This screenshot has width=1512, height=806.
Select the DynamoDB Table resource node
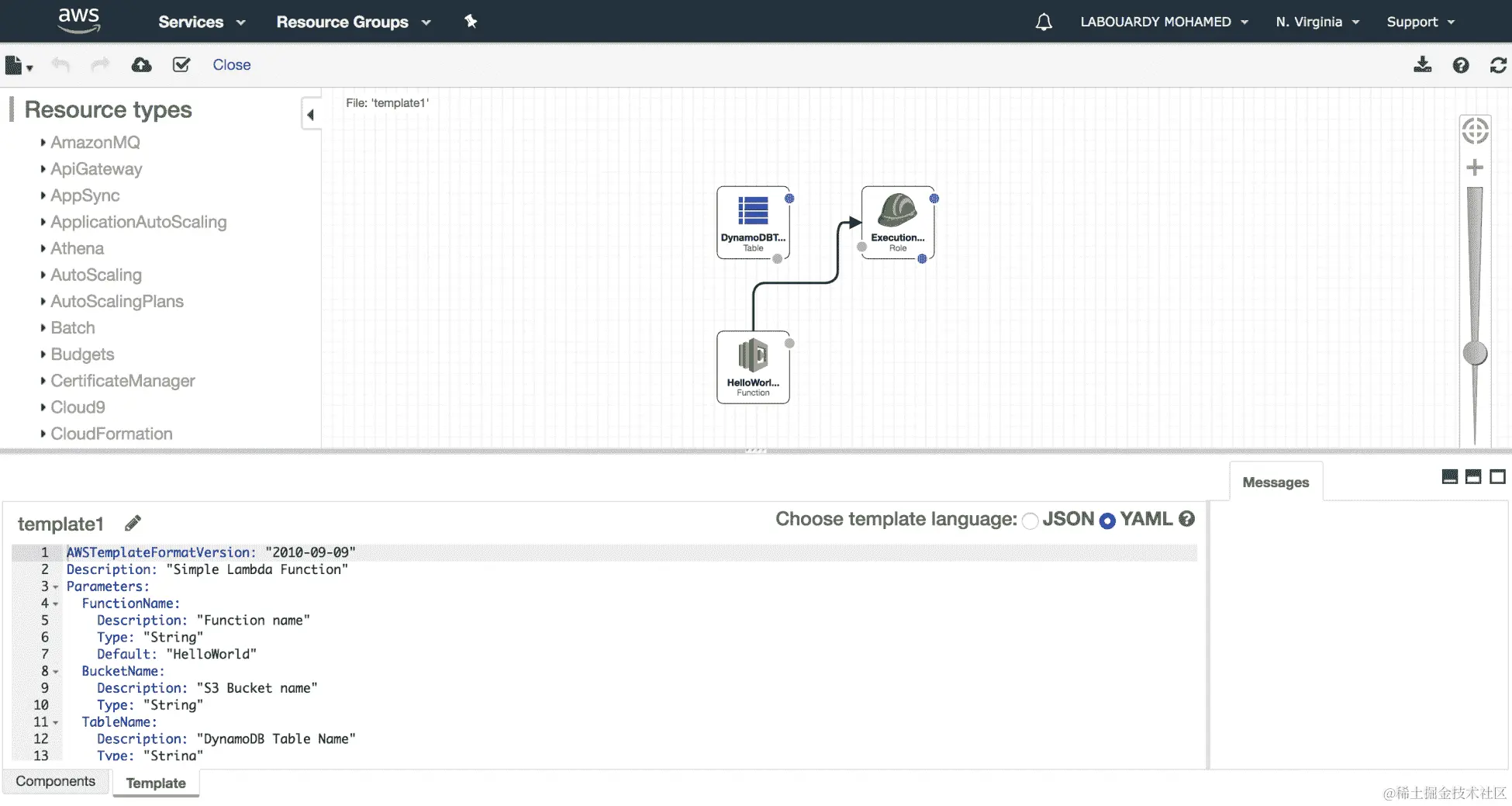click(x=753, y=223)
